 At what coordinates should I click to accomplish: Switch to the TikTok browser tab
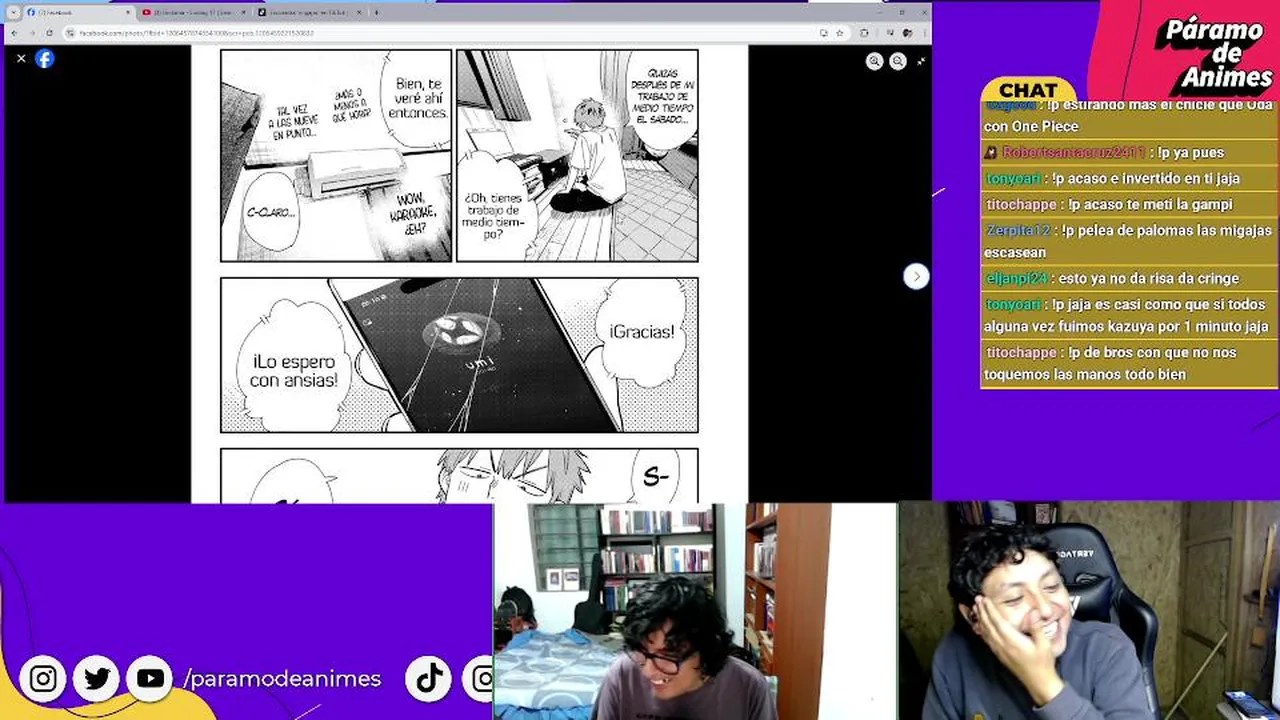[x=310, y=13]
